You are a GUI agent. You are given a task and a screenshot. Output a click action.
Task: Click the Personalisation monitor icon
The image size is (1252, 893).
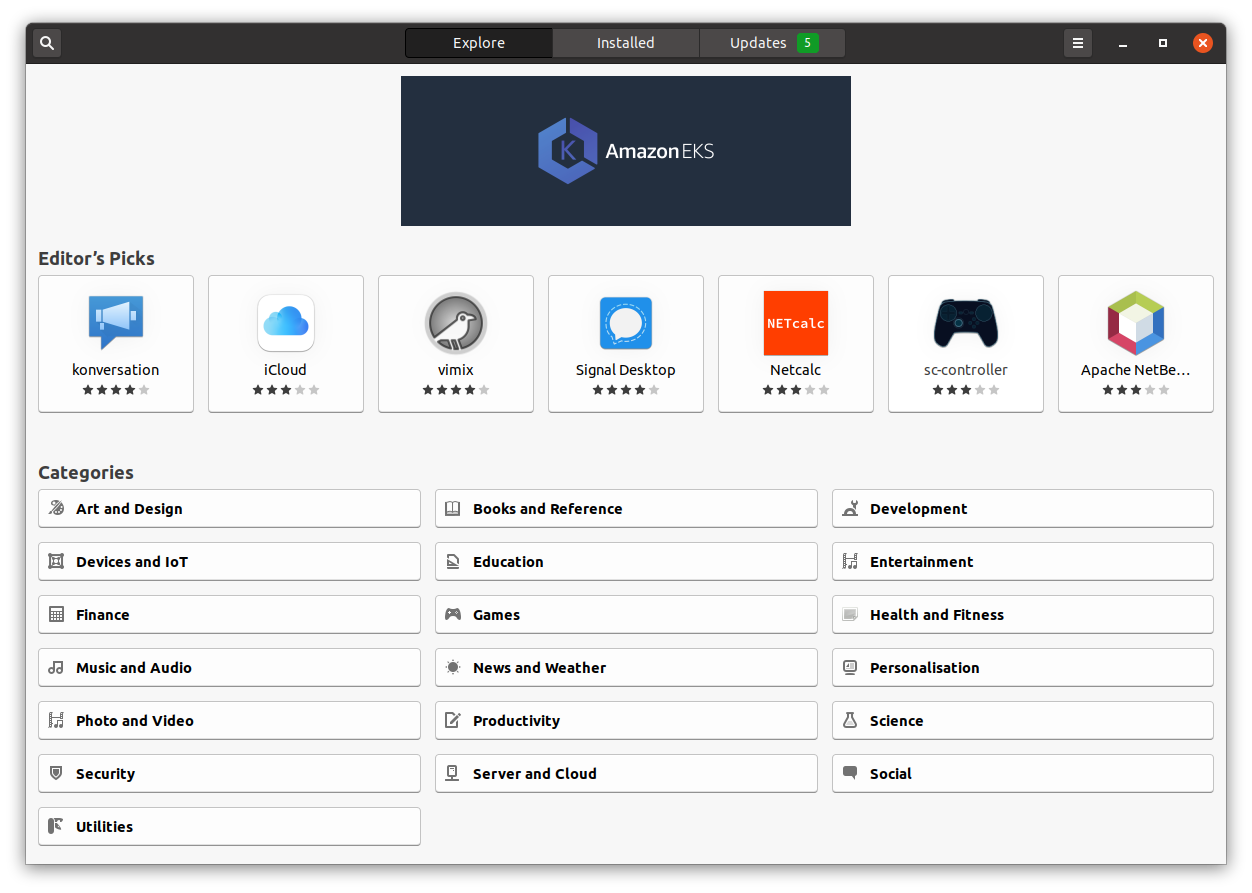coord(850,667)
